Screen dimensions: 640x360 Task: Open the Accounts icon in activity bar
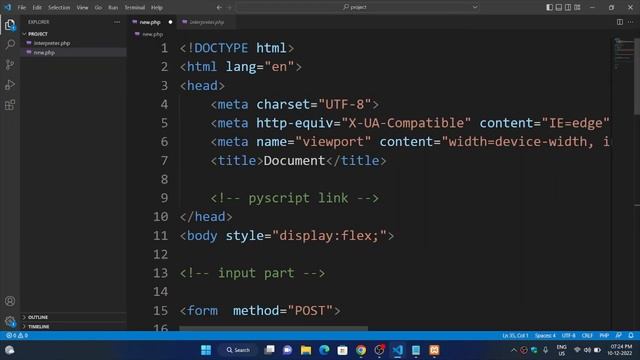coord(10,301)
